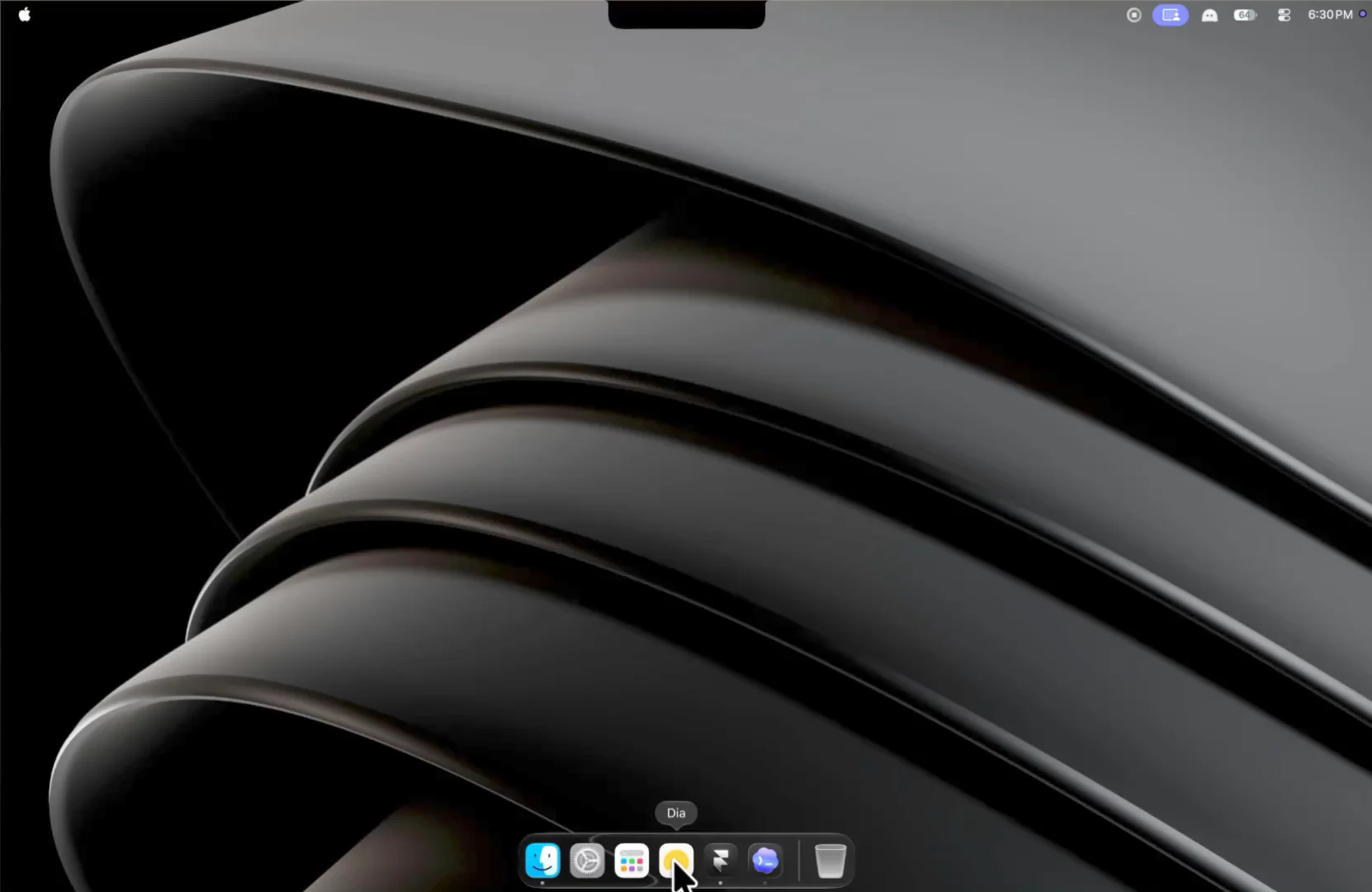1372x892 pixels.
Task: Click the 6:30 PM clock
Action: 1330,15
